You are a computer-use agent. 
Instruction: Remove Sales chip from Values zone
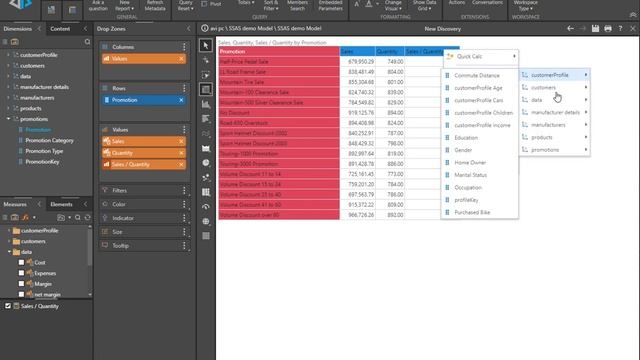181,141
